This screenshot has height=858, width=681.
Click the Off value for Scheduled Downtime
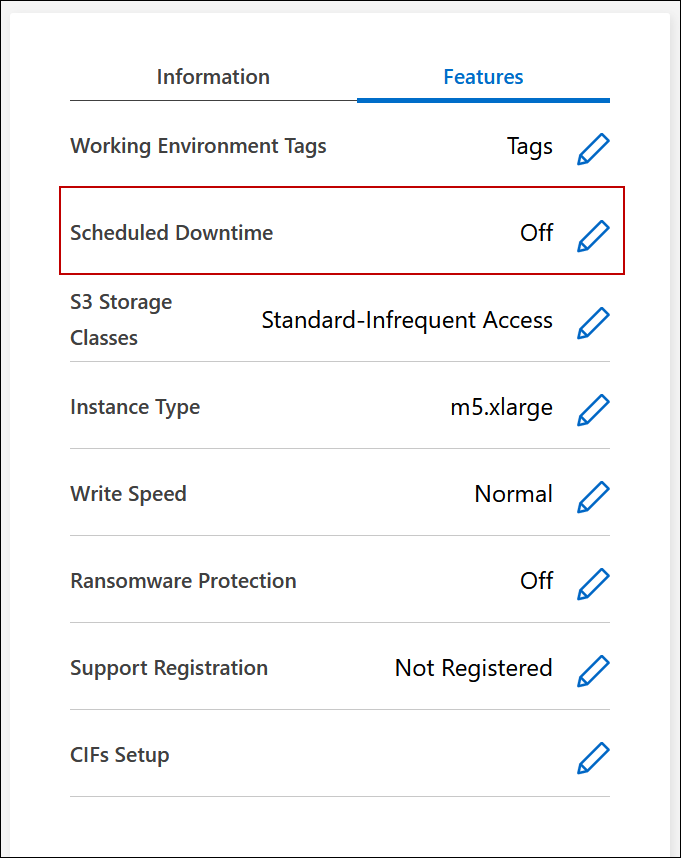(x=536, y=233)
